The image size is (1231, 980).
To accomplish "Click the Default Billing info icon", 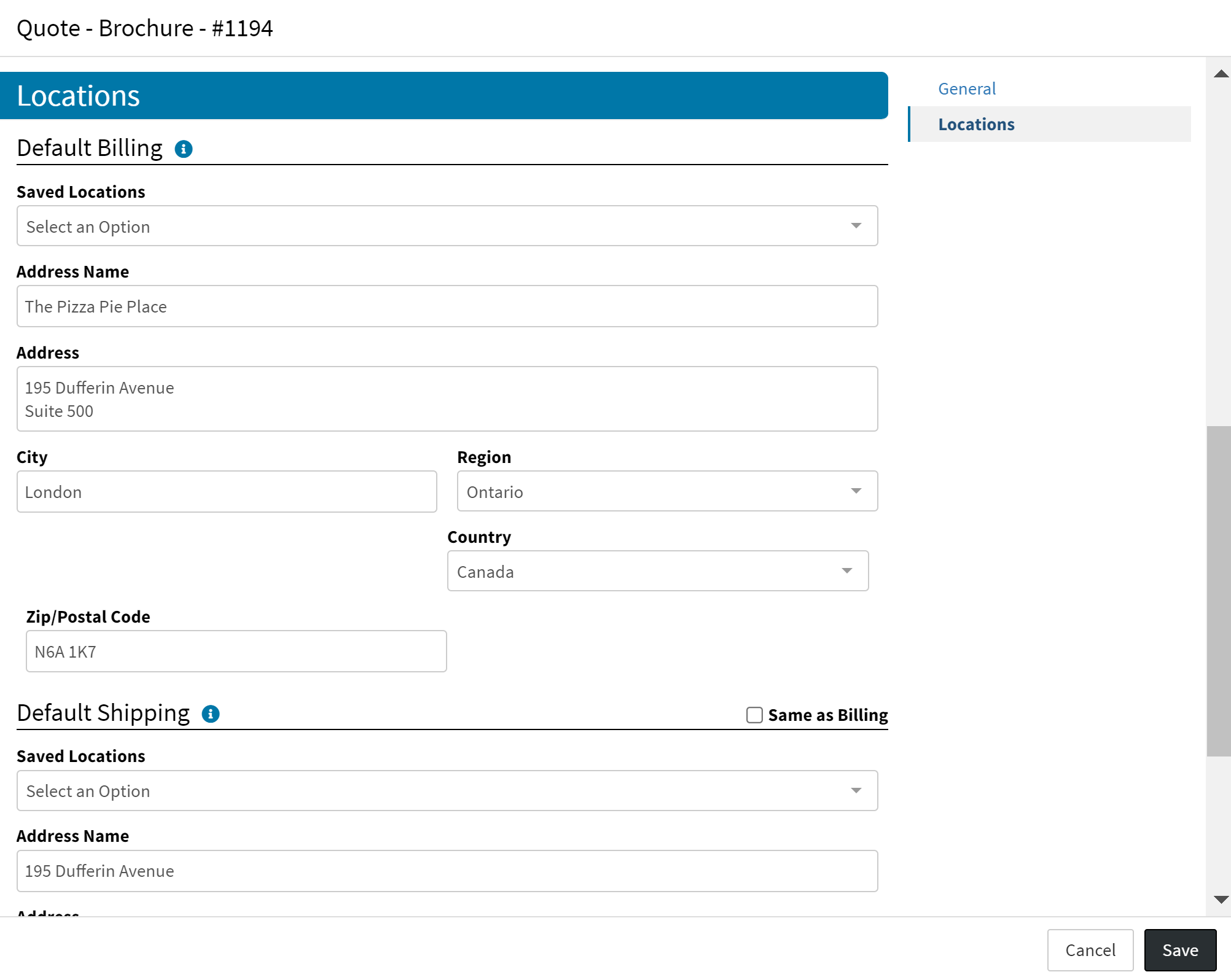I will [x=183, y=149].
